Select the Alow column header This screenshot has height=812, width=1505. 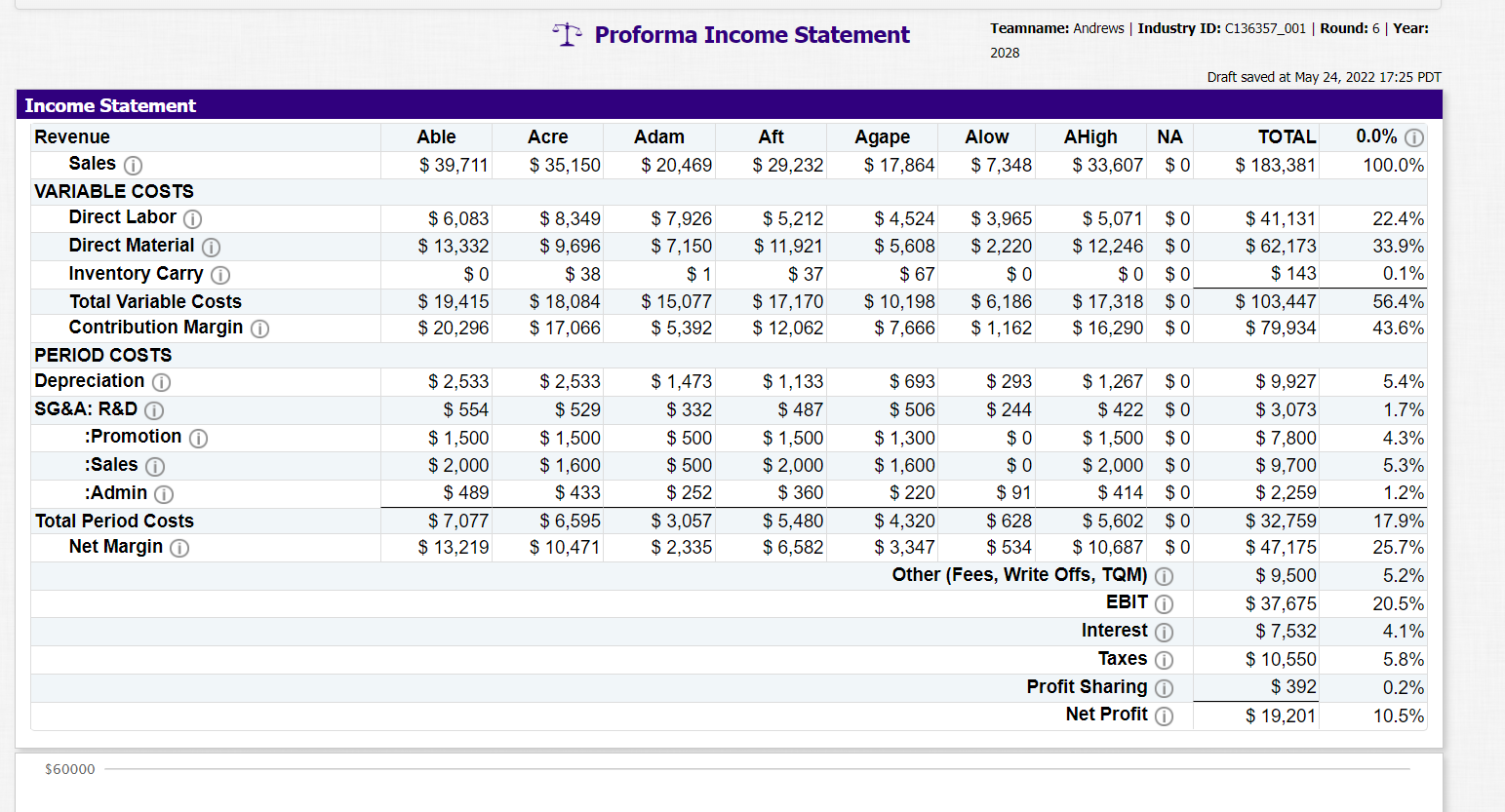coord(987,136)
